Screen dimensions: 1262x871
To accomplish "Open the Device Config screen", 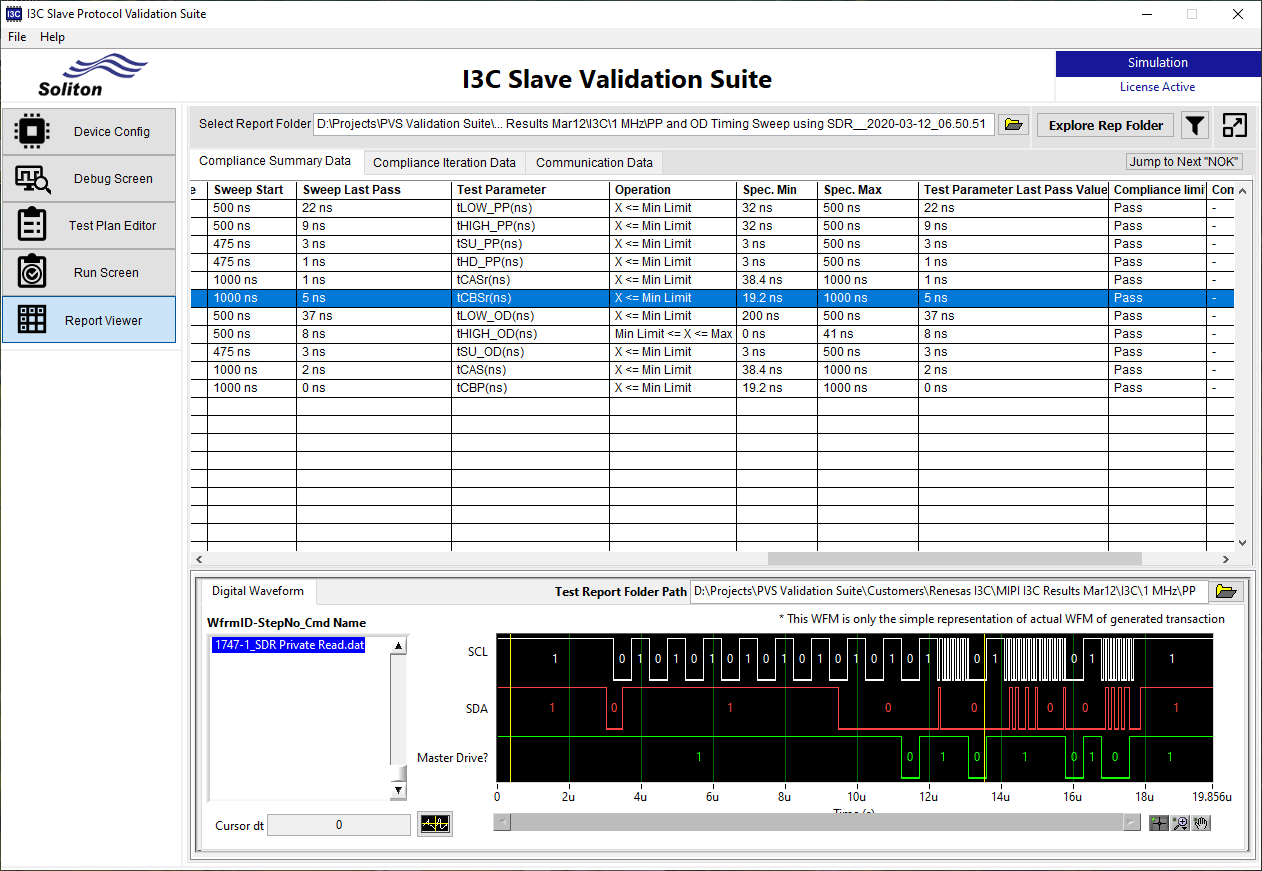I will 88,131.
